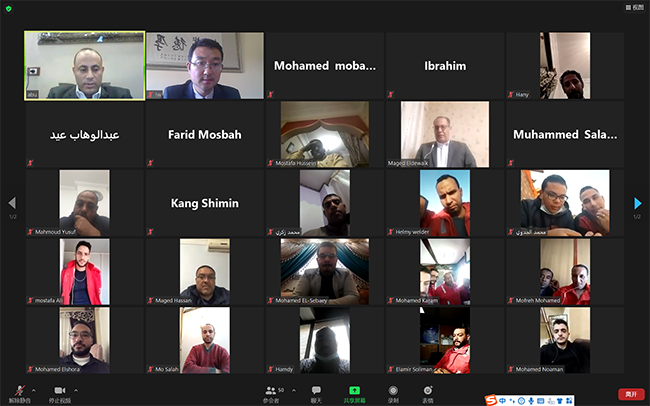Select Farid Mosbah's participant tile
The height and width of the screenshot is (406, 650).
205,134
